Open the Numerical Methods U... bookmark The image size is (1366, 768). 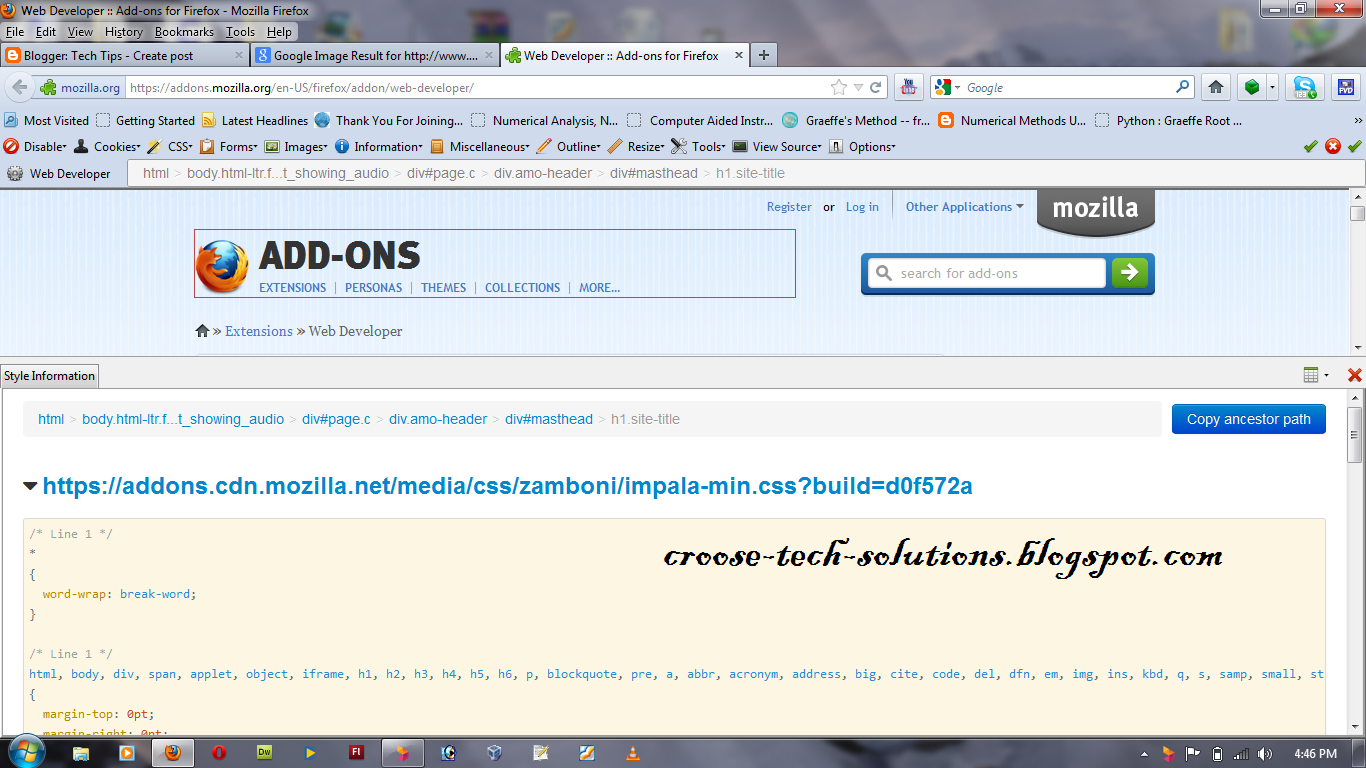coord(1012,120)
